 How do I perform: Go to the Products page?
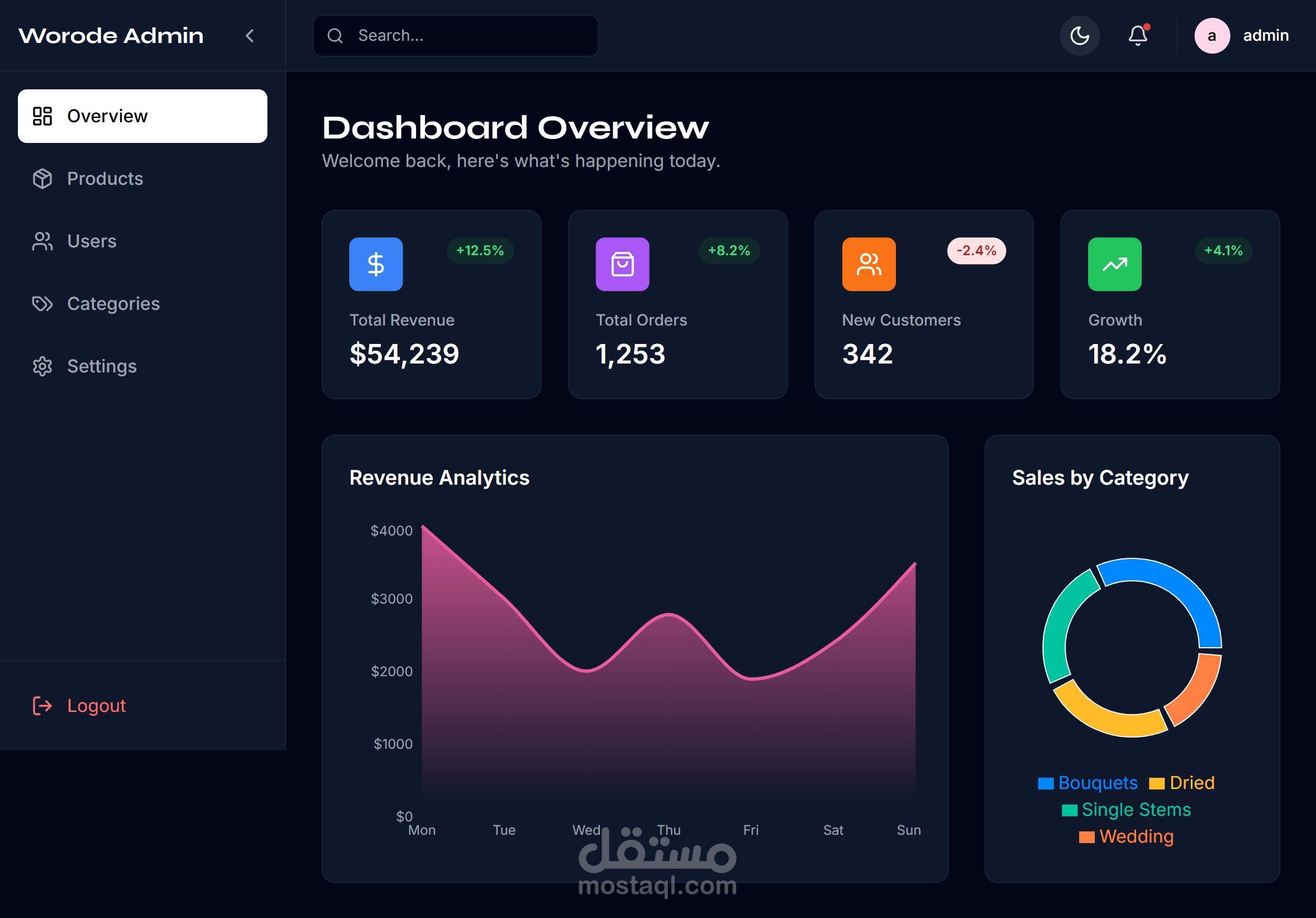tap(105, 179)
